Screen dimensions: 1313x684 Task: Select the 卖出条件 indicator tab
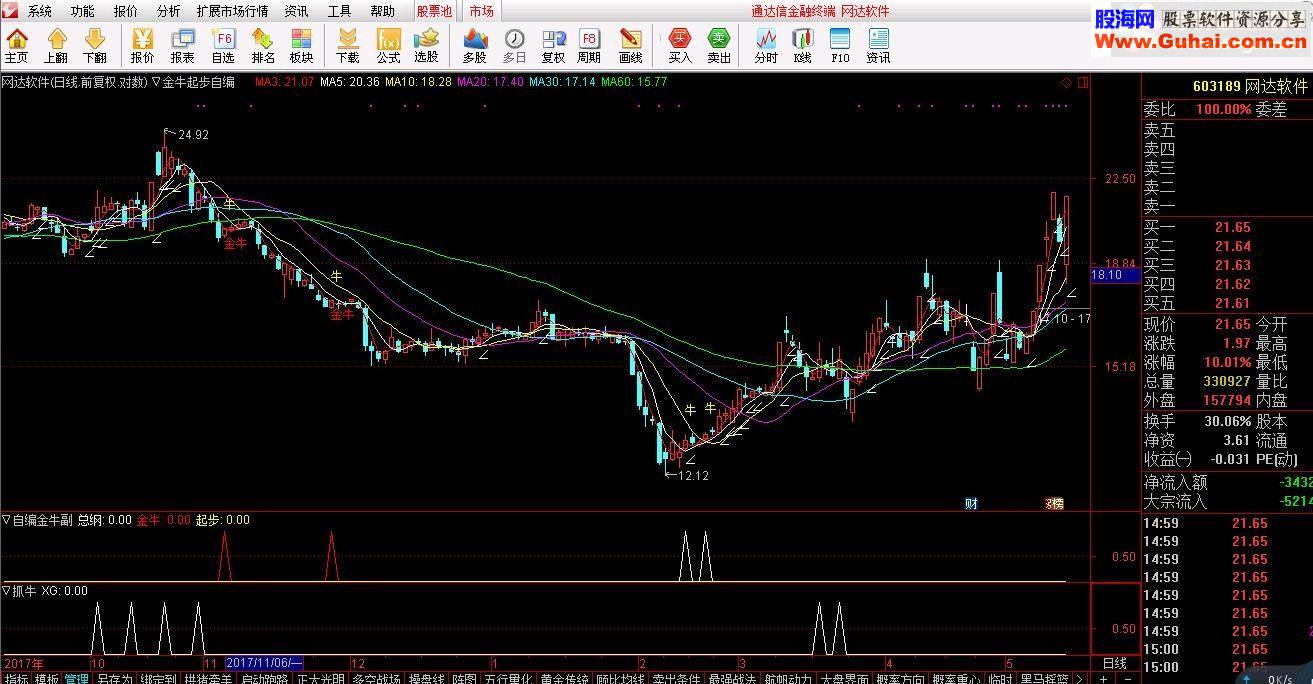677,678
